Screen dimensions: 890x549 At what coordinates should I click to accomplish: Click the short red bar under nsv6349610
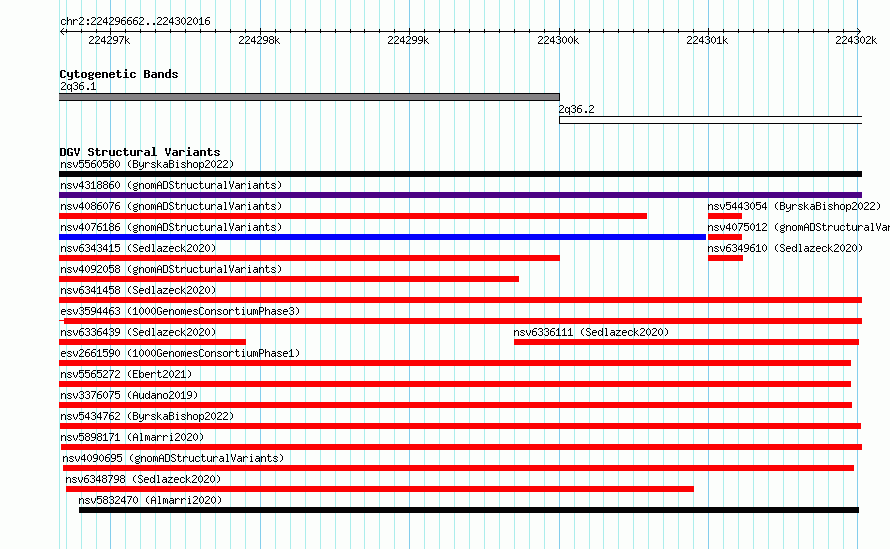pyautogui.click(x=725, y=258)
